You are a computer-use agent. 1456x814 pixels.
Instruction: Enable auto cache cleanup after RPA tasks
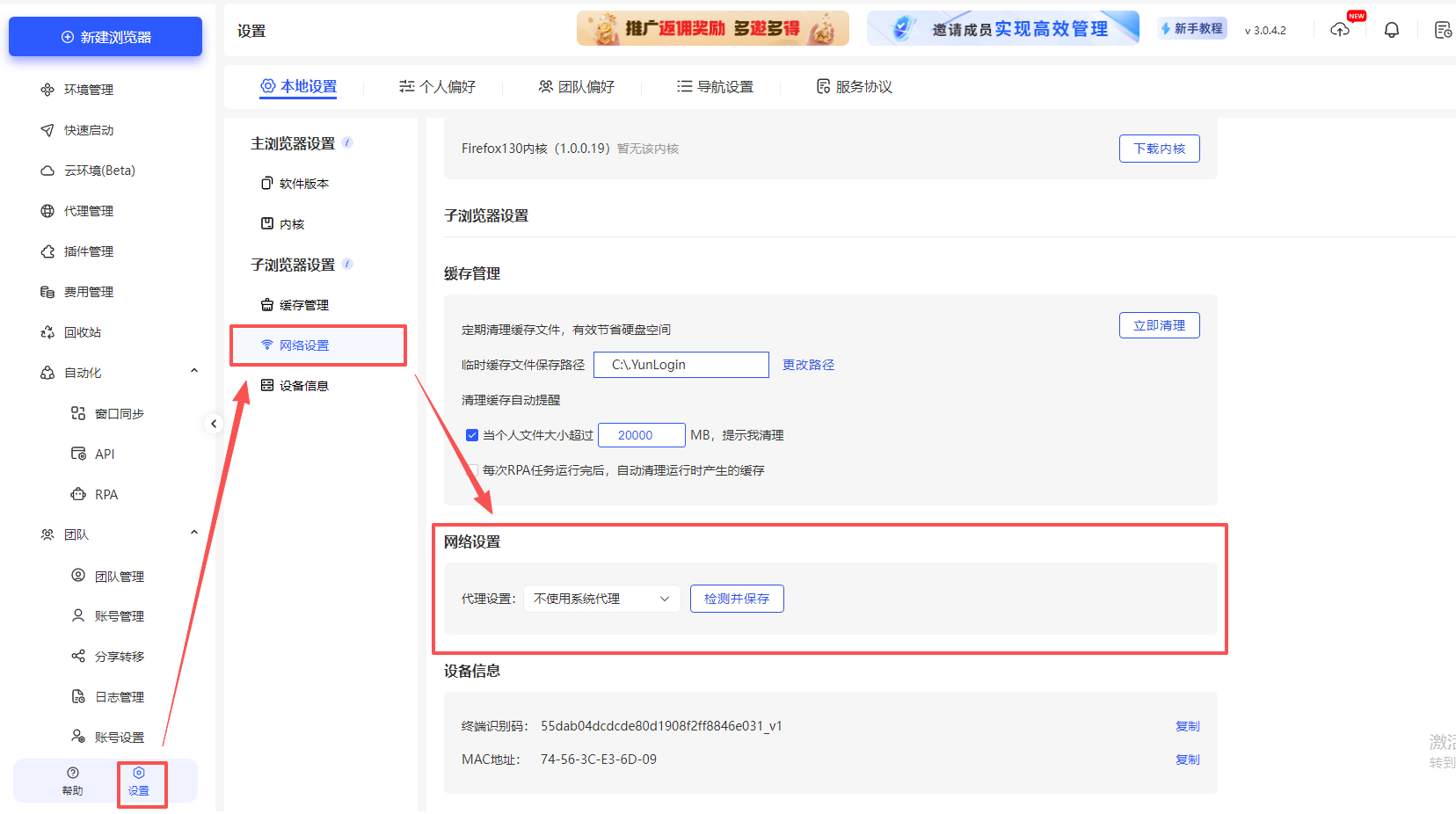pos(472,470)
